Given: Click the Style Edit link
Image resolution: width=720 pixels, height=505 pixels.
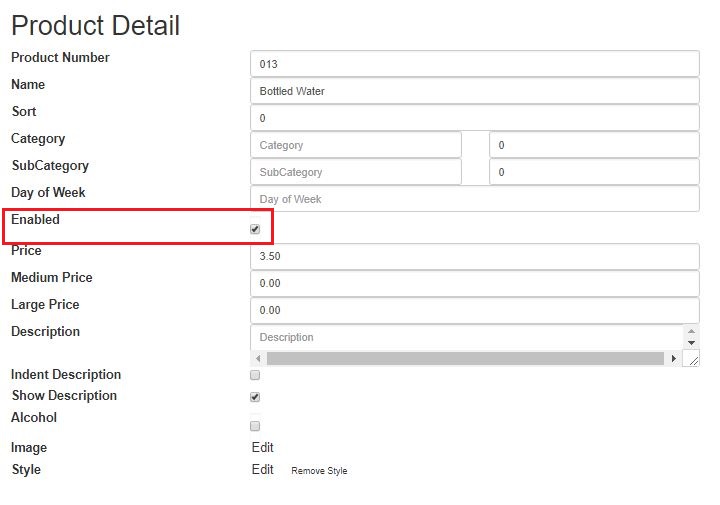Looking at the screenshot, I should click(263, 470).
